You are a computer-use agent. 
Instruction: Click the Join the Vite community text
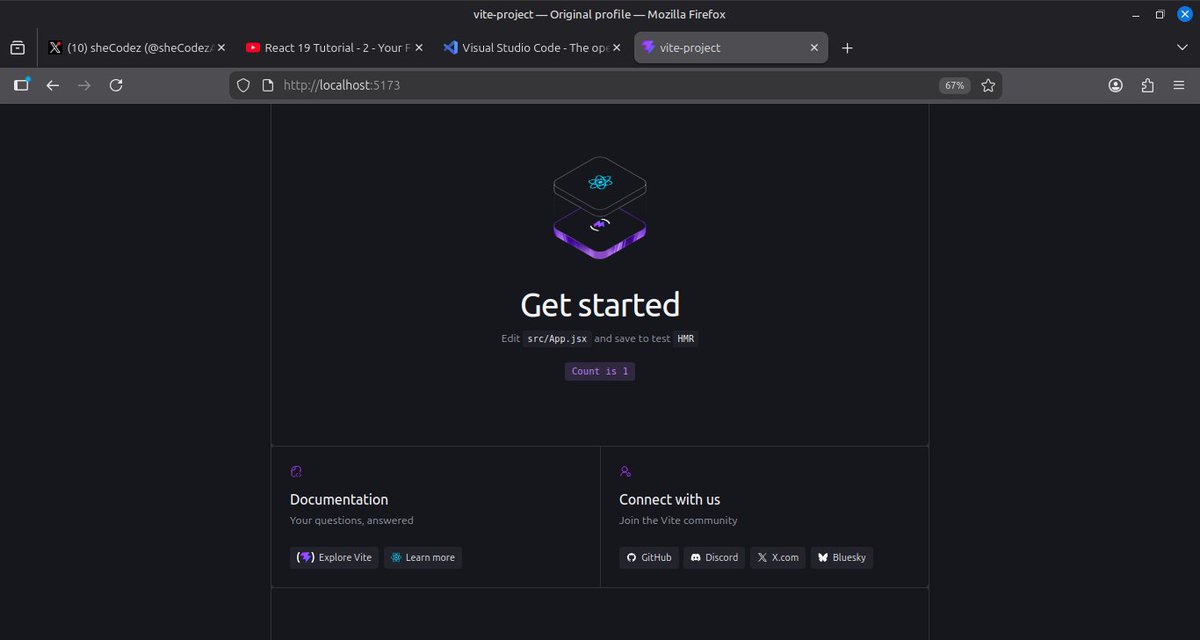[x=678, y=520]
